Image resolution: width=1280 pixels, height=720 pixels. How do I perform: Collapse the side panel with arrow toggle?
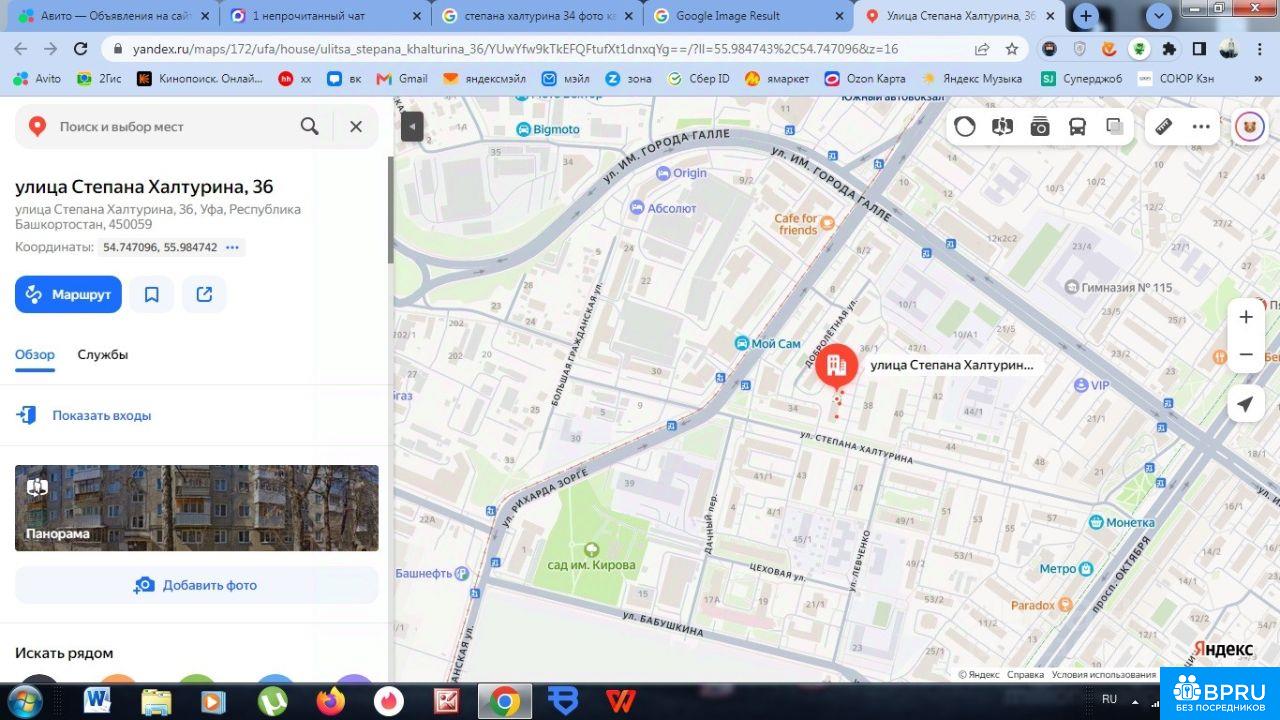[x=412, y=126]
